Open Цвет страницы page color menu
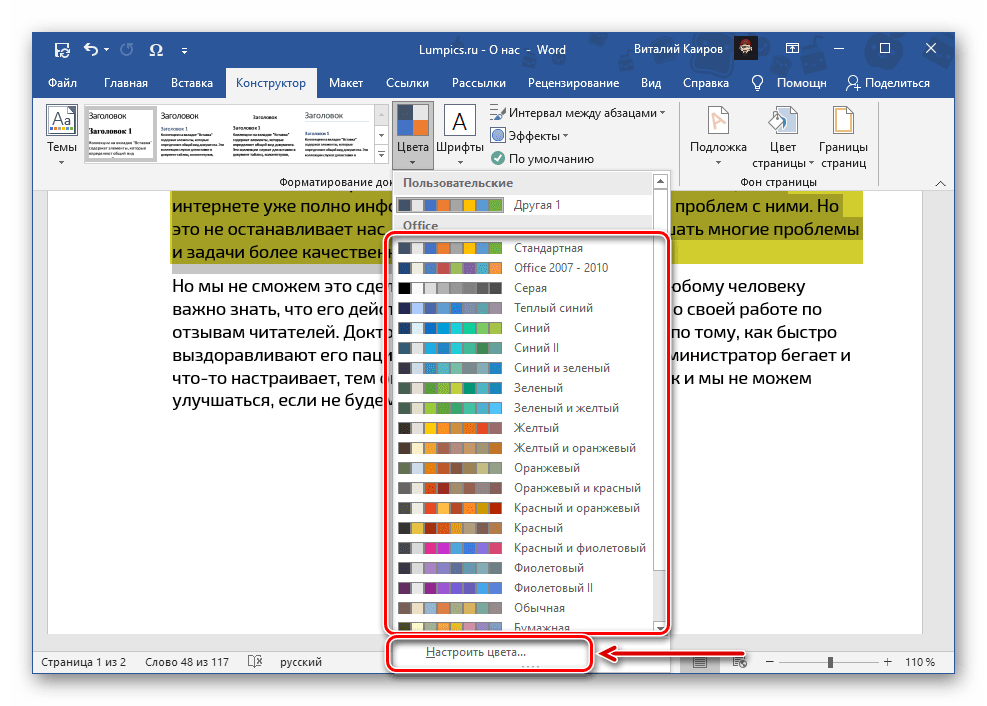 [x=782, y=135]
